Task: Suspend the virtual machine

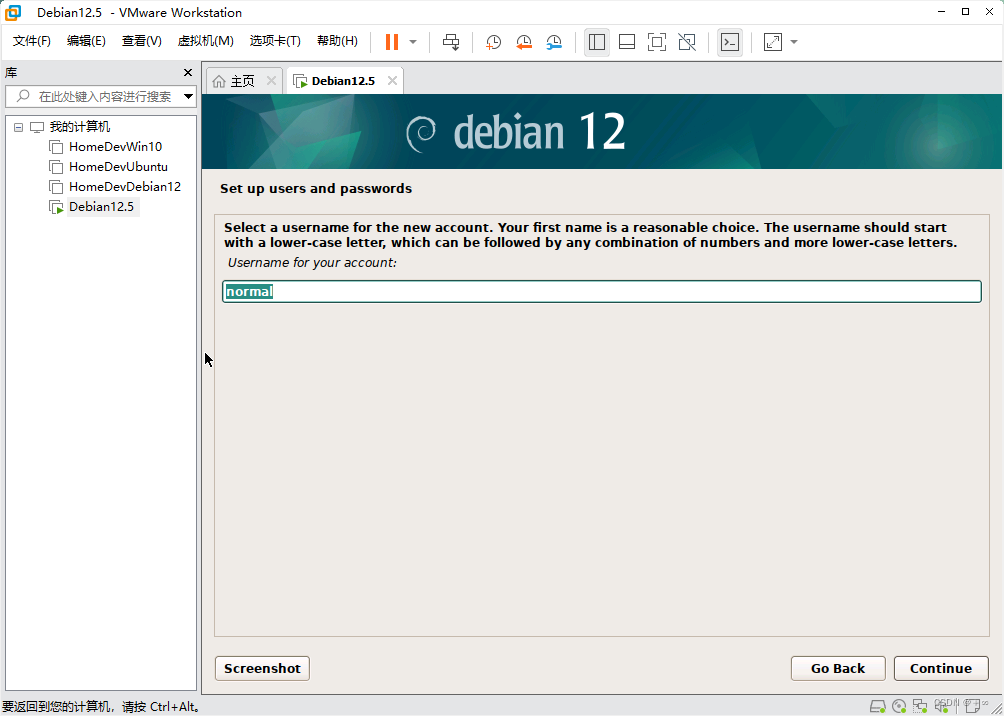Action: click(389, 41)
